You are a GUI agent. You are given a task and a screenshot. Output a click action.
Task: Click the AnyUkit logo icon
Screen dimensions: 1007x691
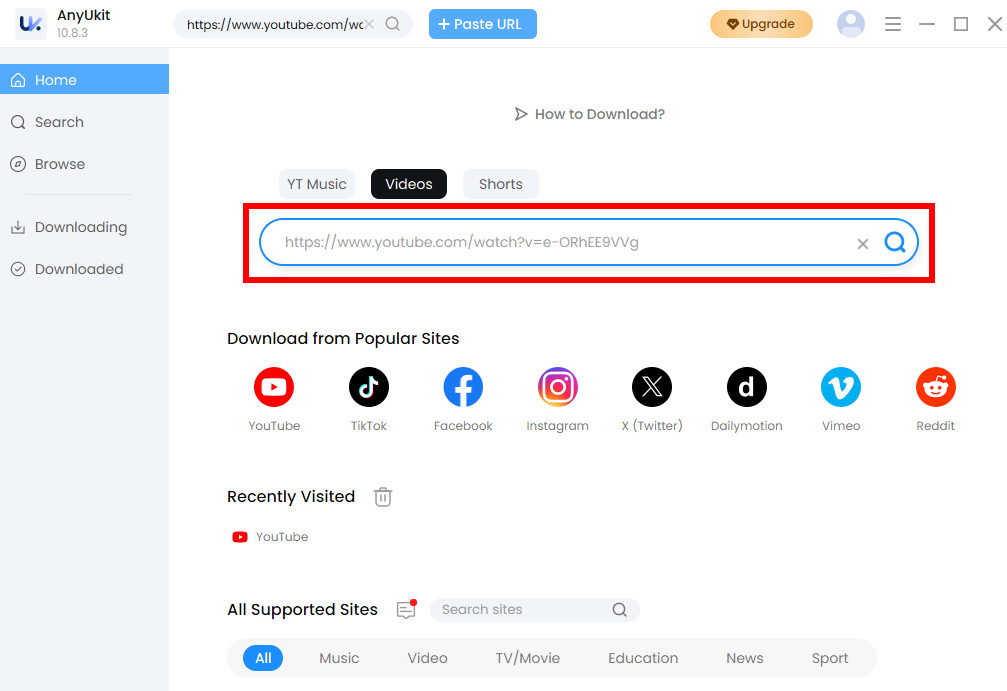click(x=31, y=24)
